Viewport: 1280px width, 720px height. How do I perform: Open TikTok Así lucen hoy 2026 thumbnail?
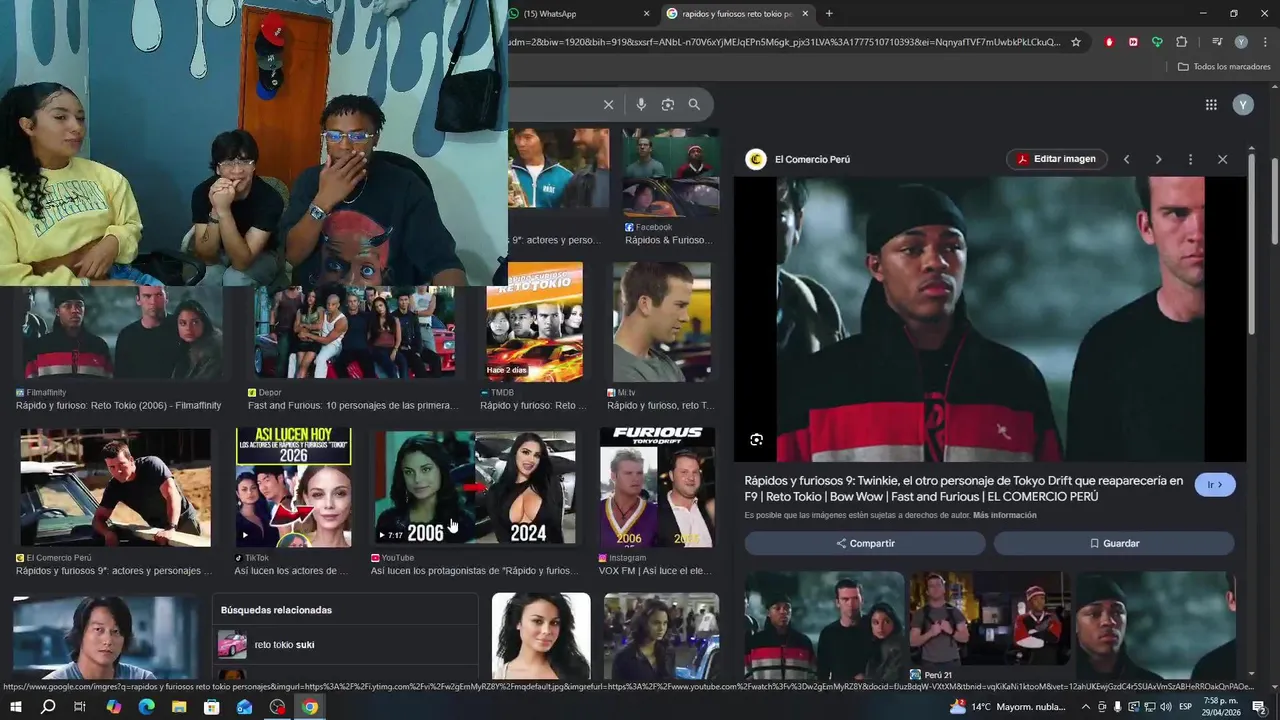(293, 488)
